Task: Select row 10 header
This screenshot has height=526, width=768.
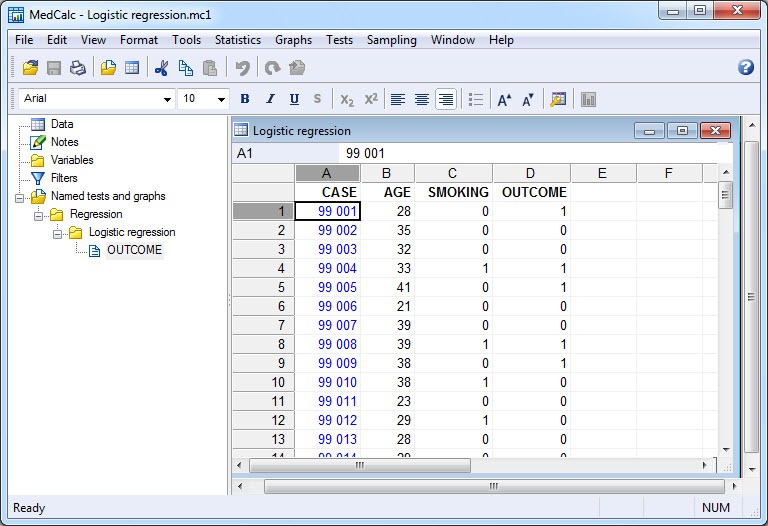Action: (264, 382)
